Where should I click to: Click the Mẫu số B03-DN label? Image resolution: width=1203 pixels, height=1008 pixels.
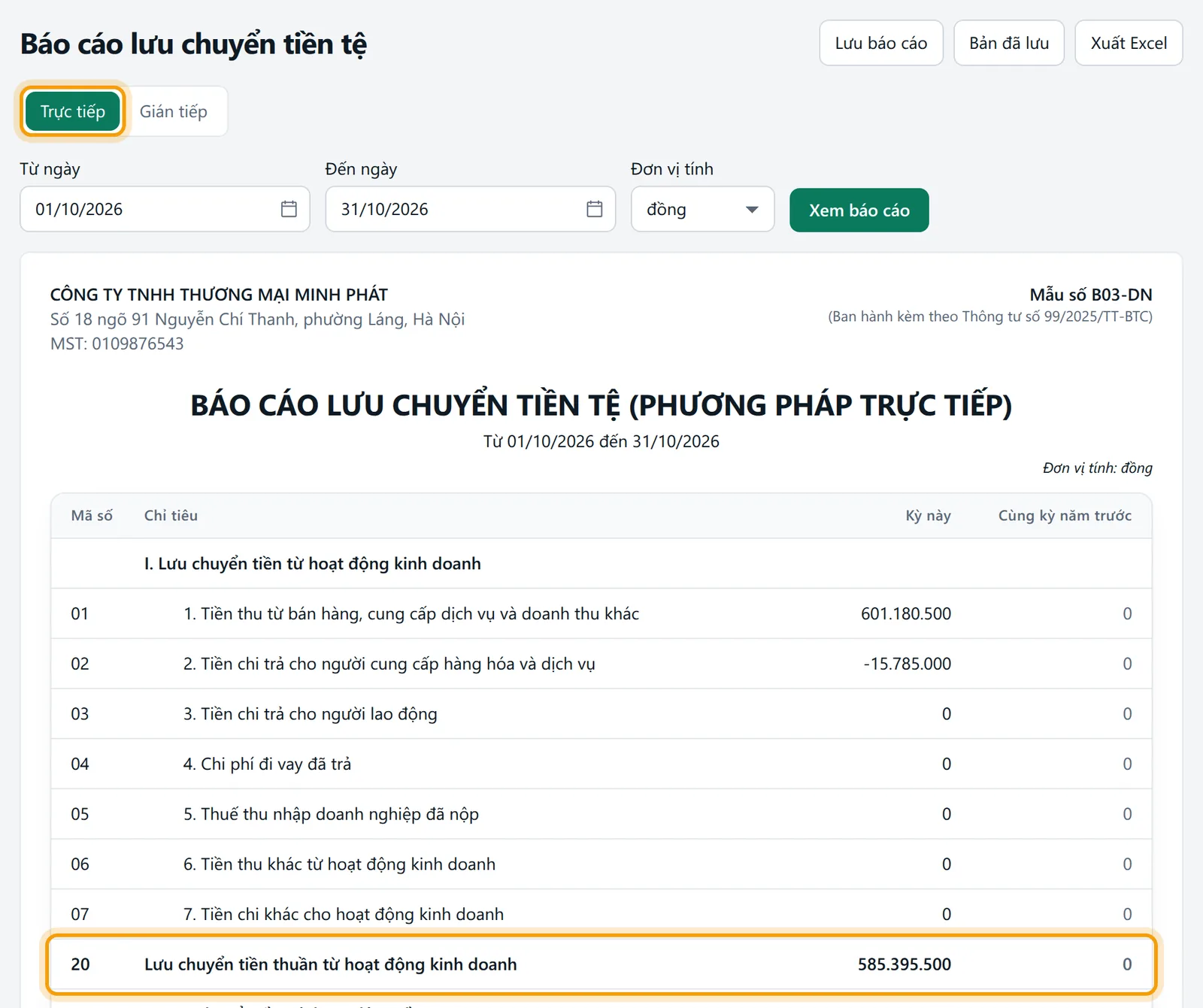pos(1091,295)
